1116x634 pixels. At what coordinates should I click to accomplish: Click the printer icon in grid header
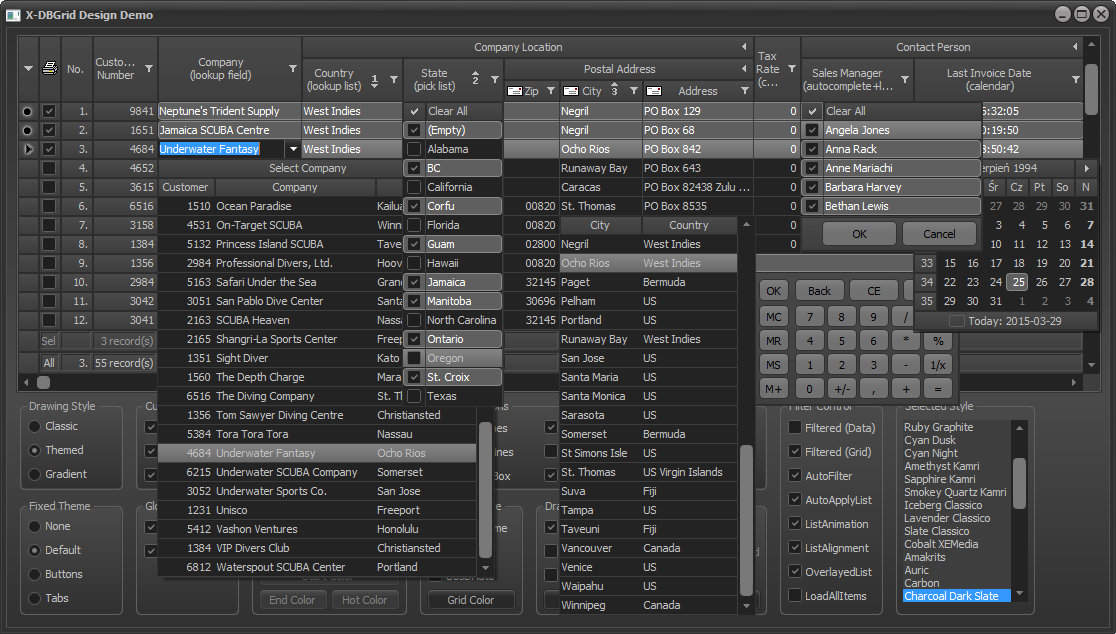click(x=49, y=69)
